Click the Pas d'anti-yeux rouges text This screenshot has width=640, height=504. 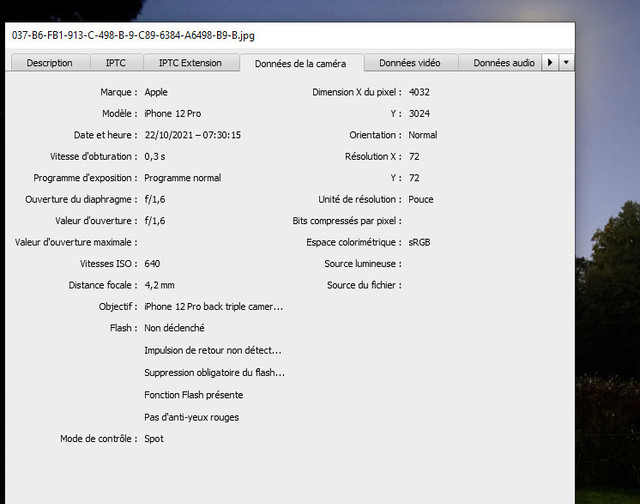tap(191, 417)
